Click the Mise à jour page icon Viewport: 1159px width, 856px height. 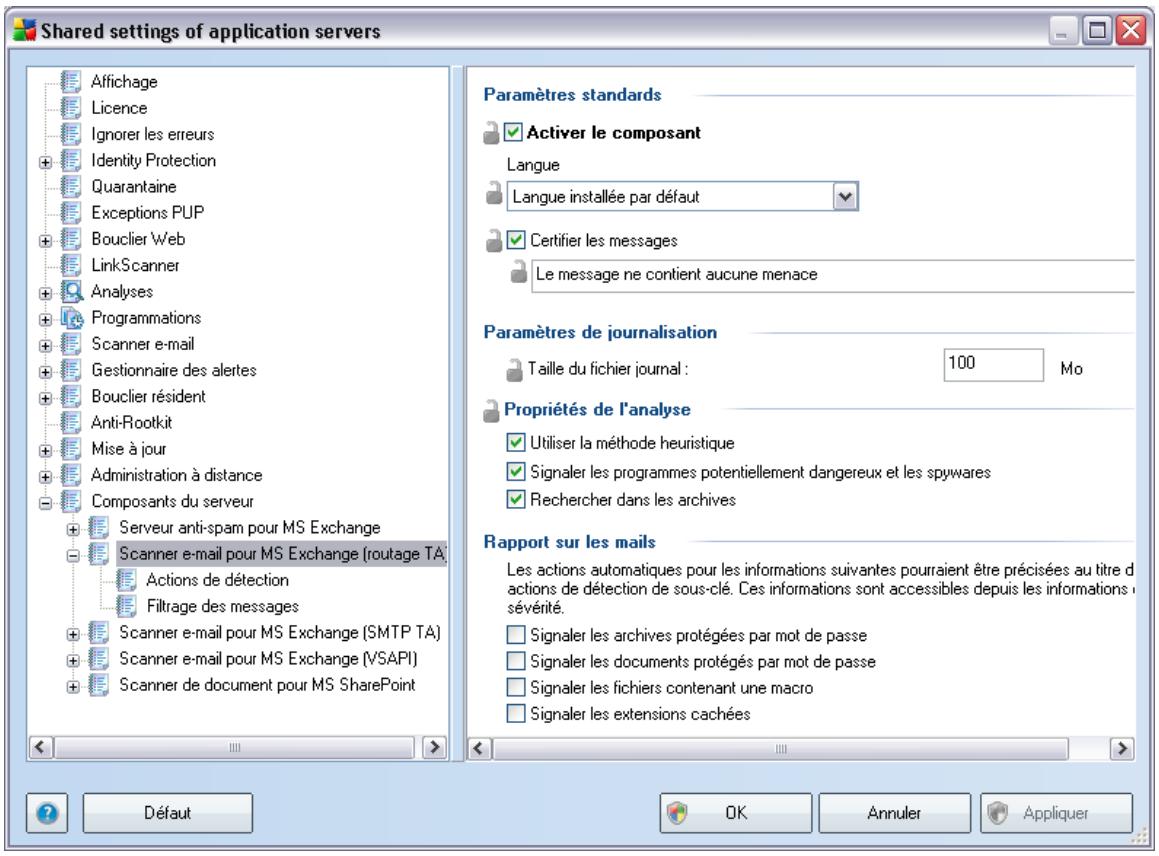pyautogui.click(x=71, y=449)
